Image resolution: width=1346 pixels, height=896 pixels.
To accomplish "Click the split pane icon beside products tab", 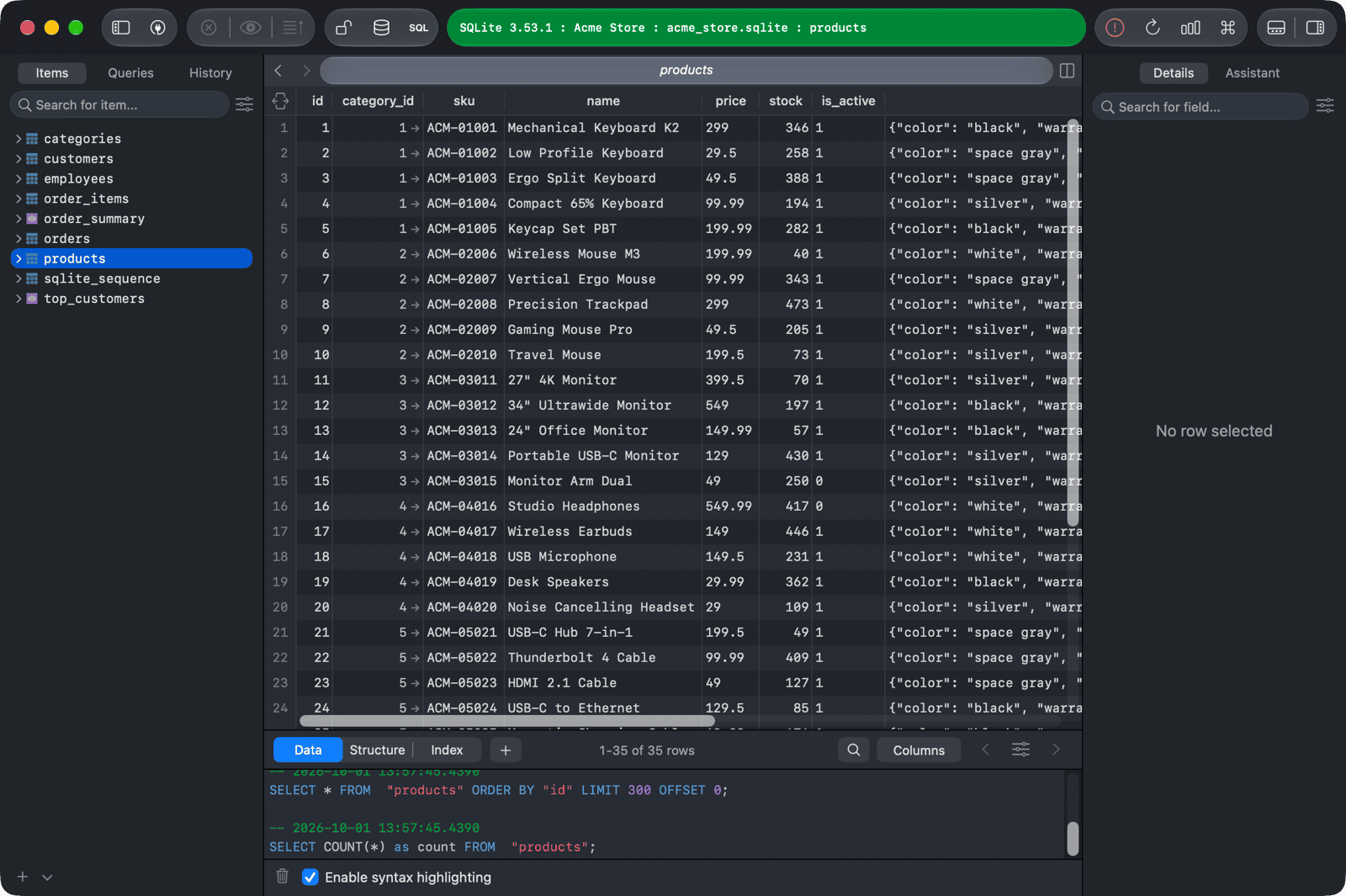I will [x=1067, y=71].
